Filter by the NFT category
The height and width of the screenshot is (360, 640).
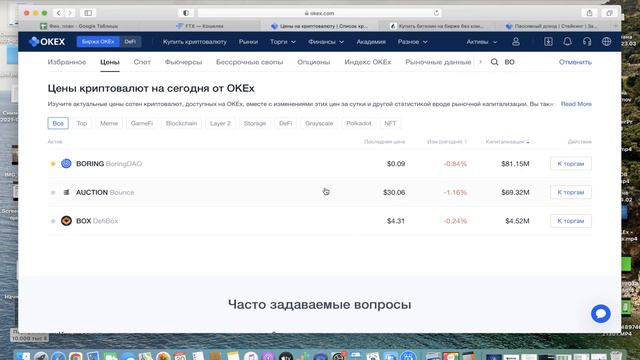pos(390,123)
